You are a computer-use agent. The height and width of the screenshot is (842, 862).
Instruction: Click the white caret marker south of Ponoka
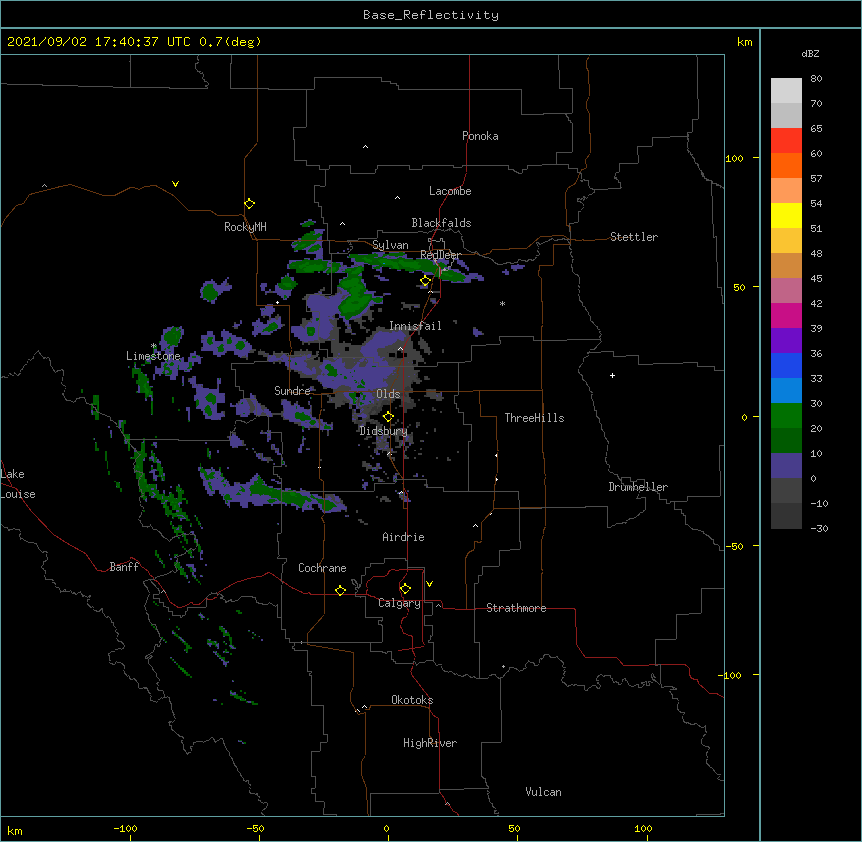click(365, 147)
